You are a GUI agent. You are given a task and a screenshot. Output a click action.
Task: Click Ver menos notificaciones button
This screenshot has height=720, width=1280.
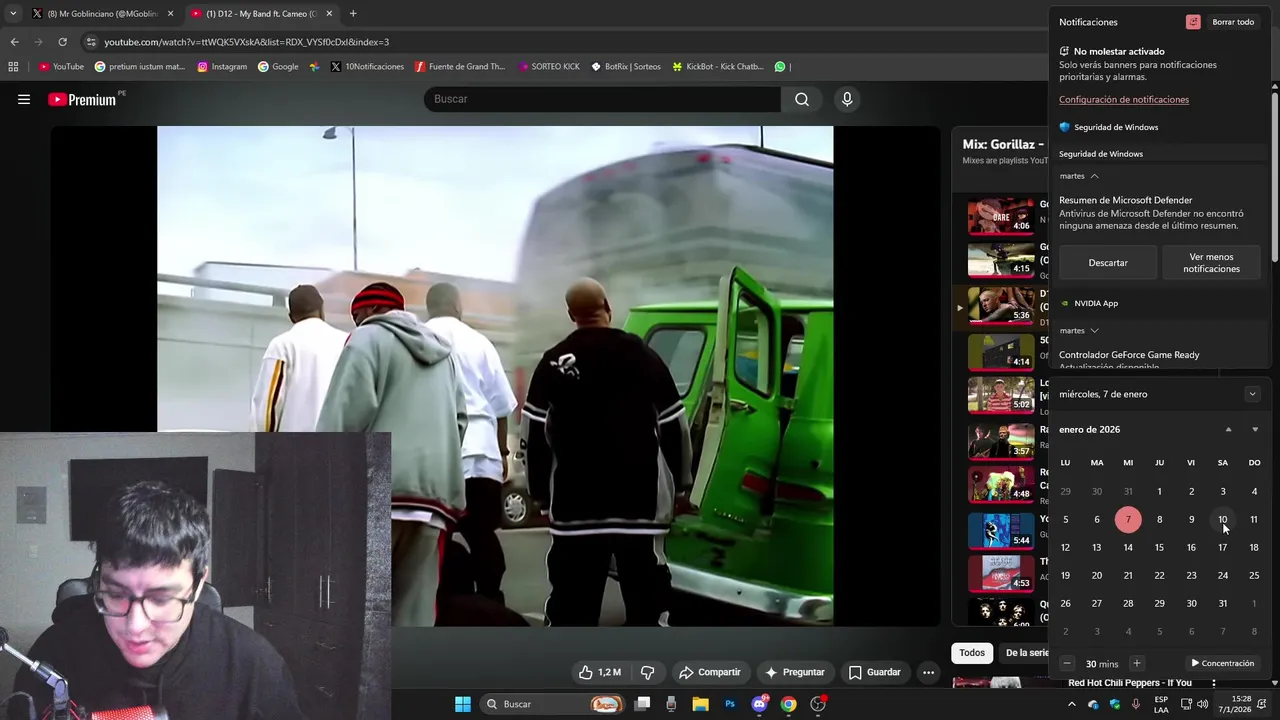(x=1211, y=263)
